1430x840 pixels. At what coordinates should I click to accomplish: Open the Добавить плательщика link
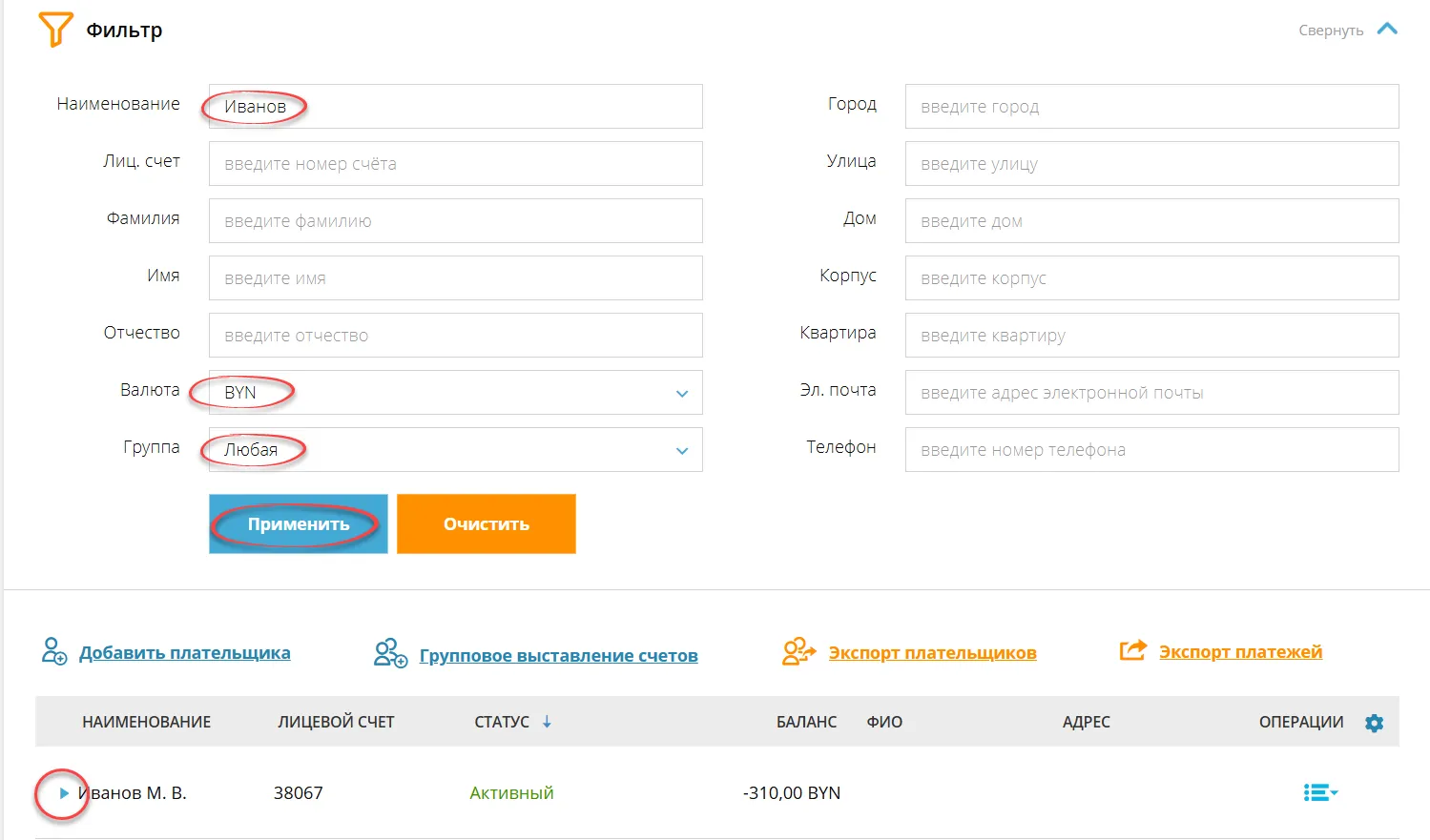pos(184,653)
